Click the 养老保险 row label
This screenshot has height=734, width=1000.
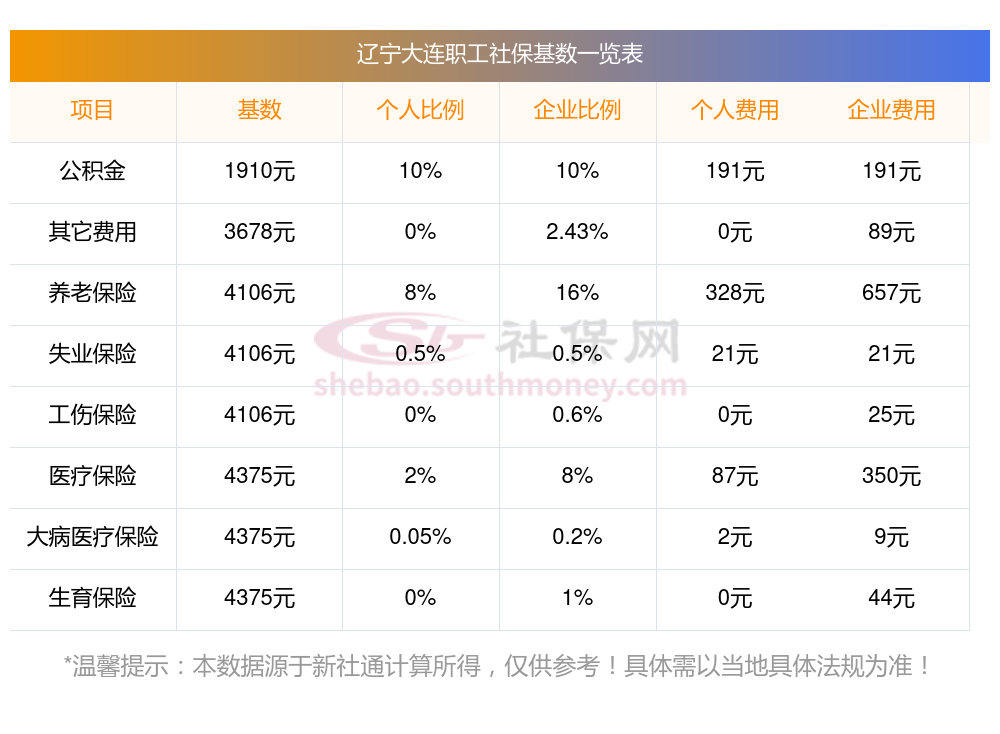(x=93, y=293)
